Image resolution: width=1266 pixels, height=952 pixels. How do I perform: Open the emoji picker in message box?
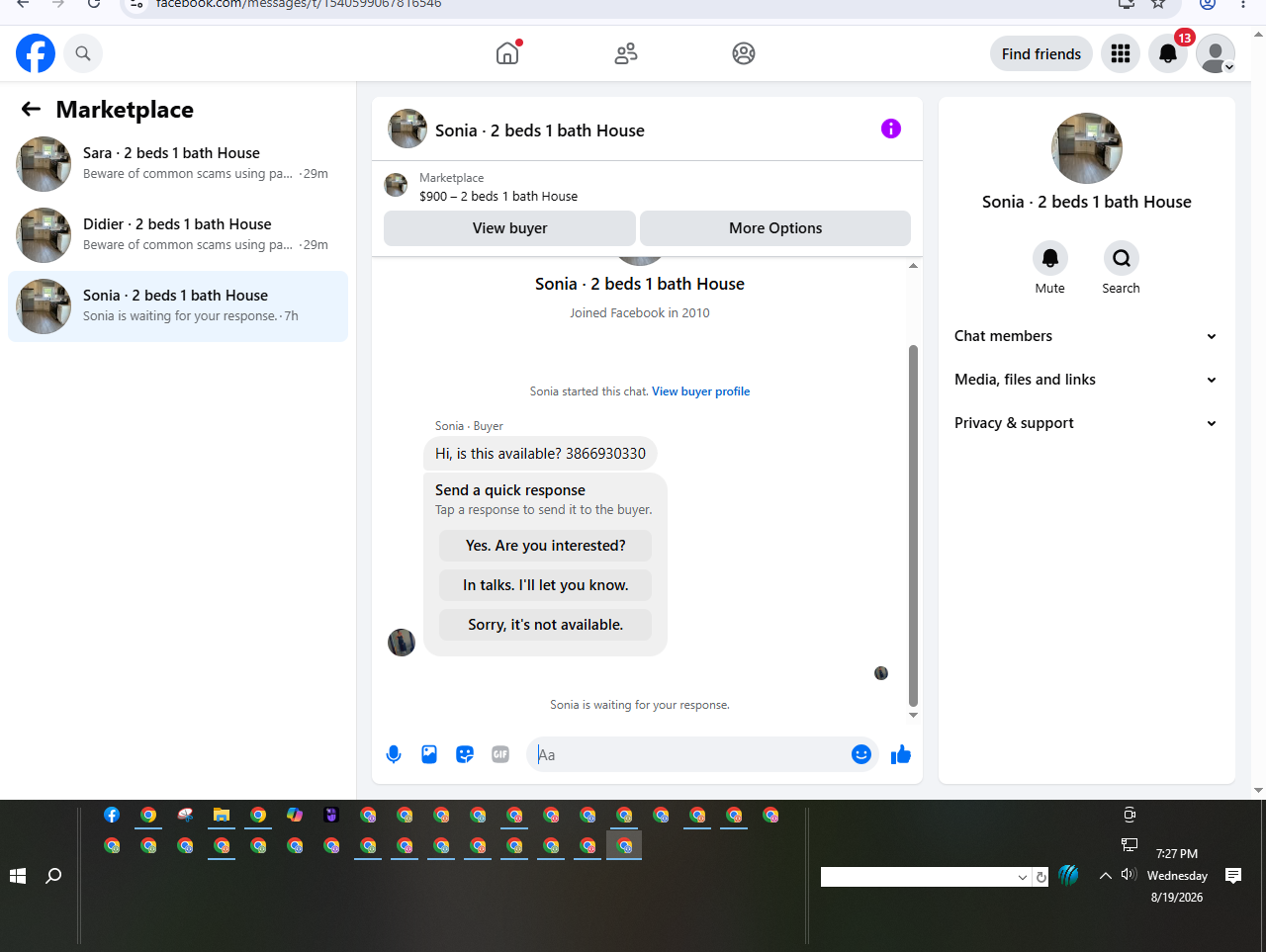[x=861, y=755]
